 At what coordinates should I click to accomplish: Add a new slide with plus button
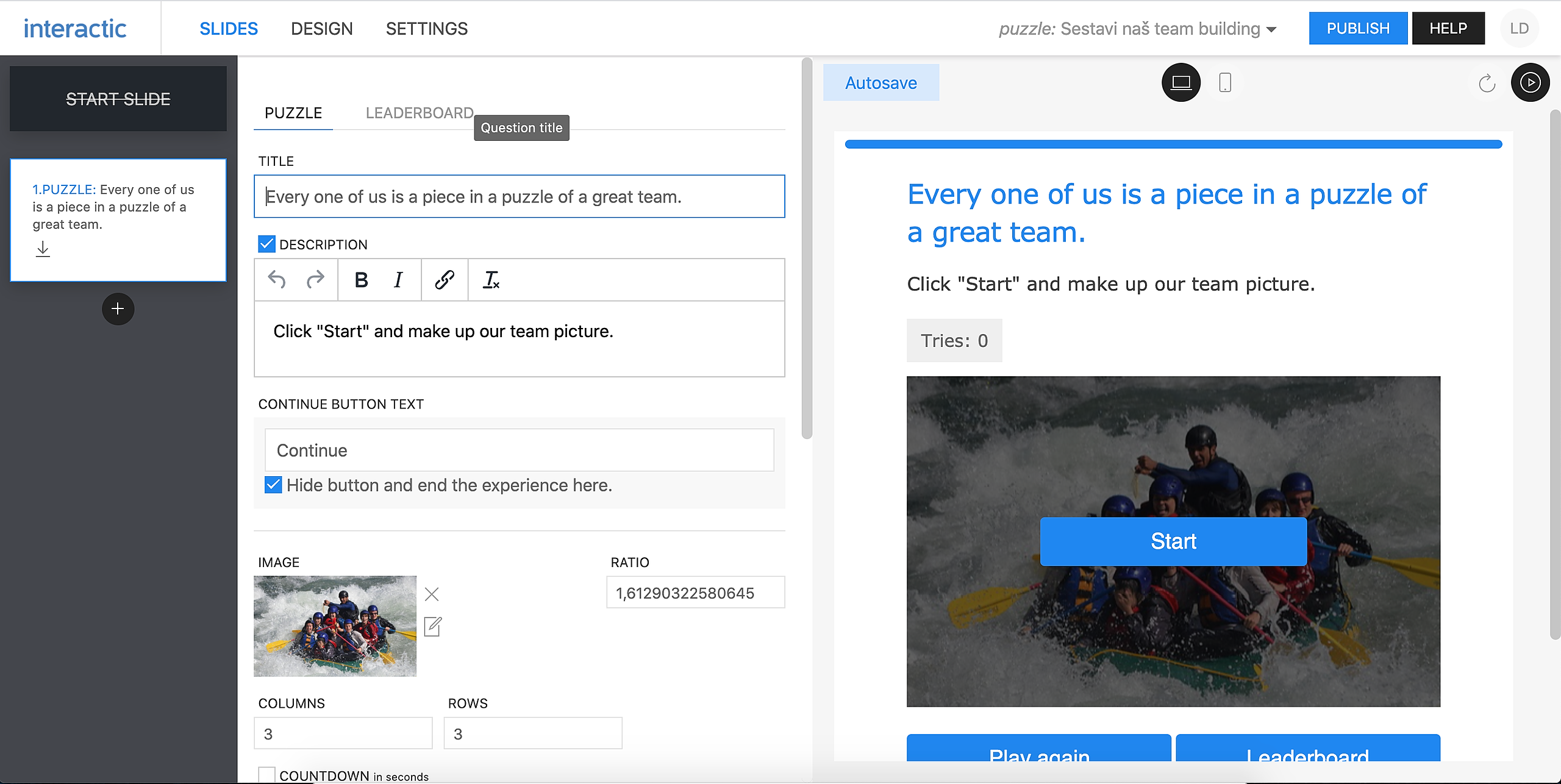pyautogui.click(x=118, y=308)
